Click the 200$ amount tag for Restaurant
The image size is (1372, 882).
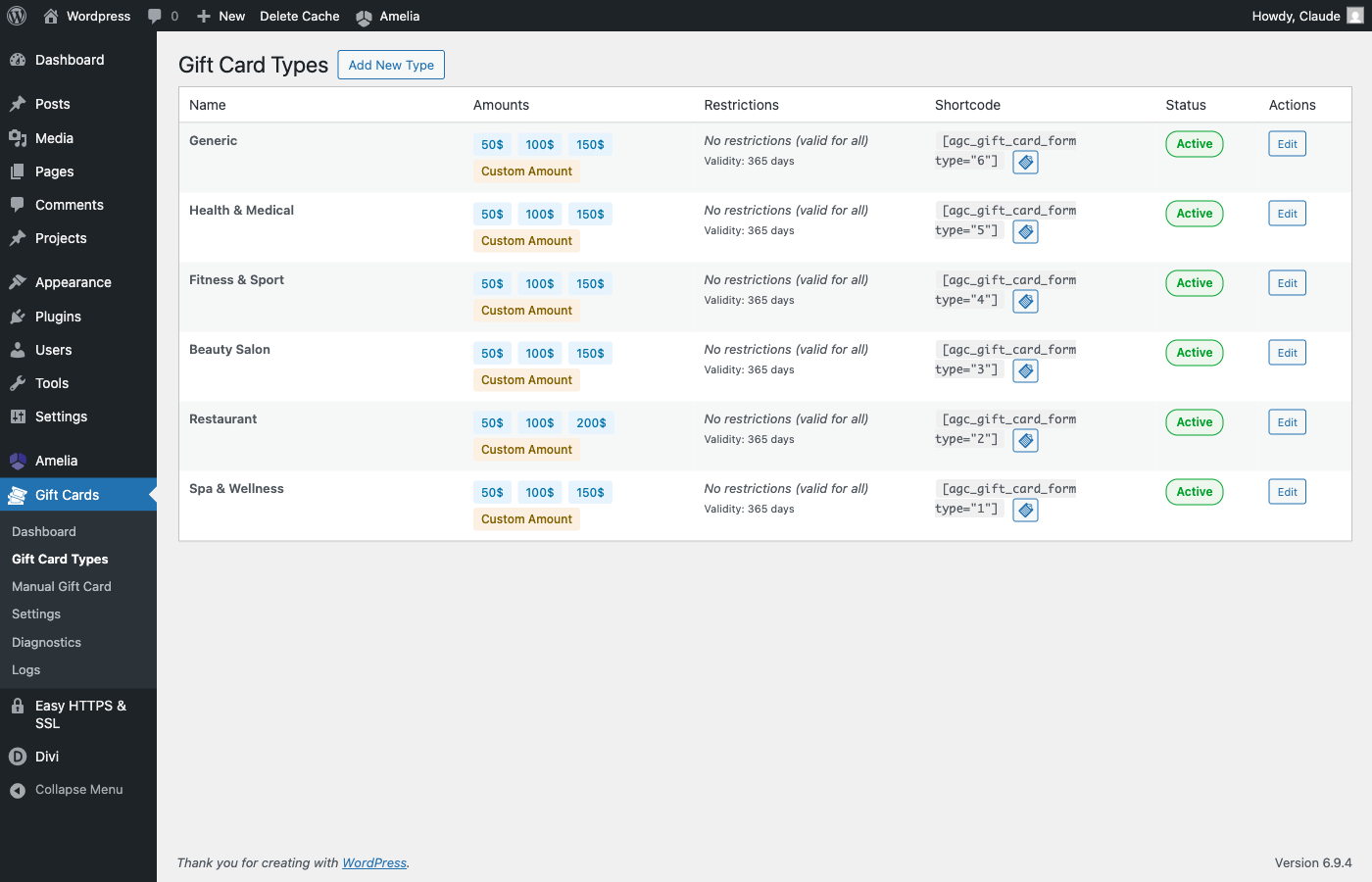(x=591, y=423)
